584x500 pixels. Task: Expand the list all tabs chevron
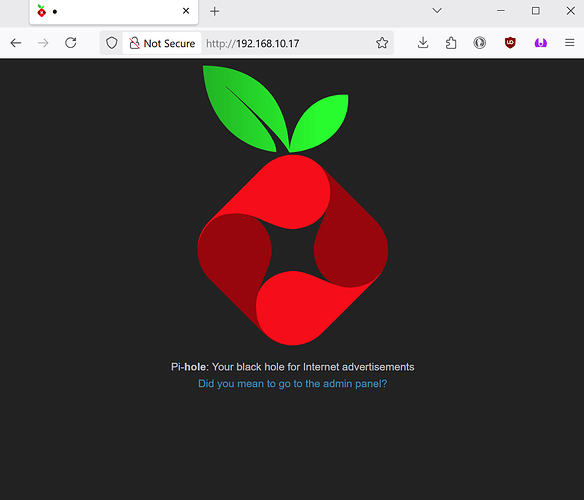click(437, 10)
